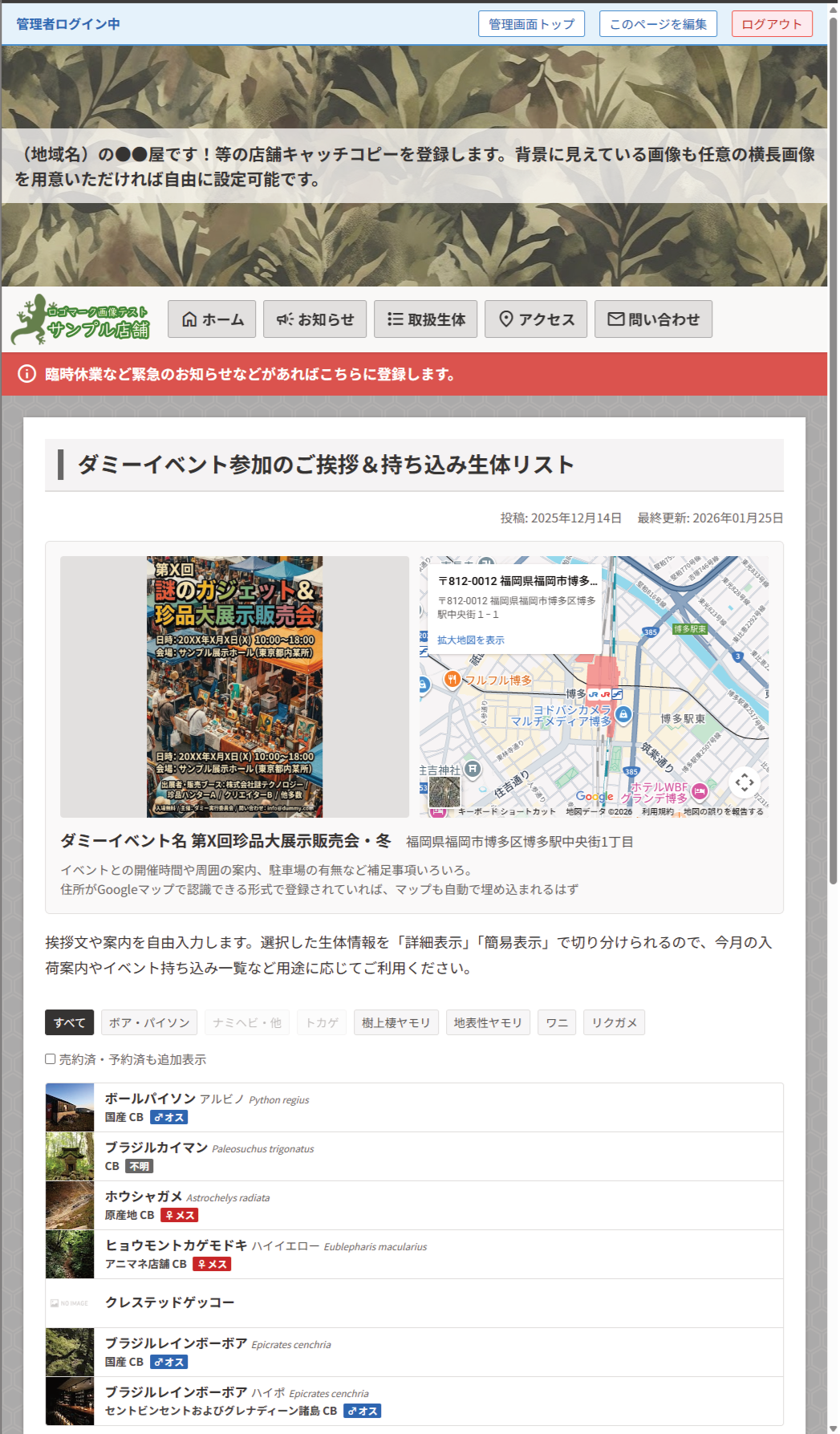This screenshot has width=840, height=1434.
Task: Go to the アクセス page
Action: pos(535,319)
